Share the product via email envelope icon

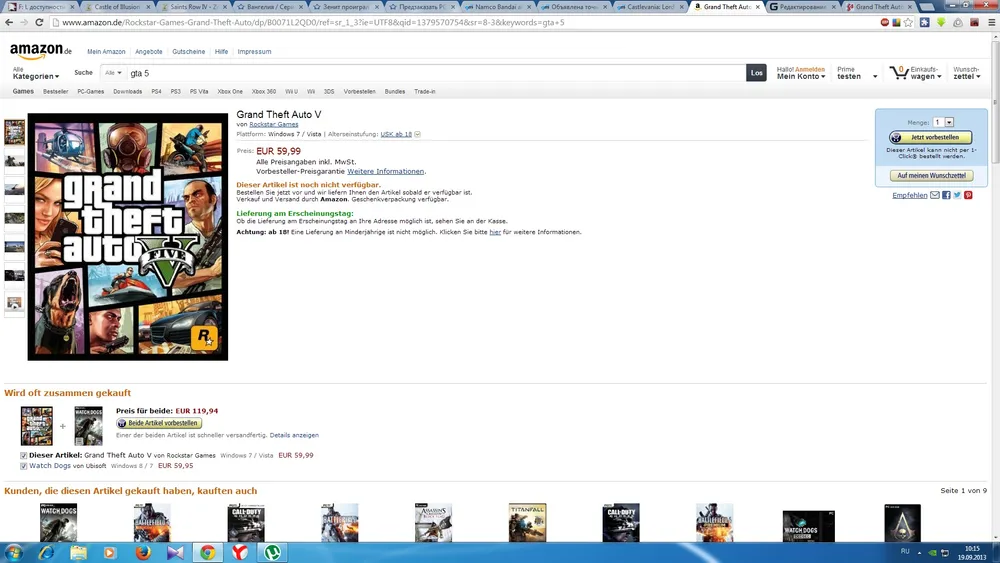pyautogui.click(x=935, y=195)
